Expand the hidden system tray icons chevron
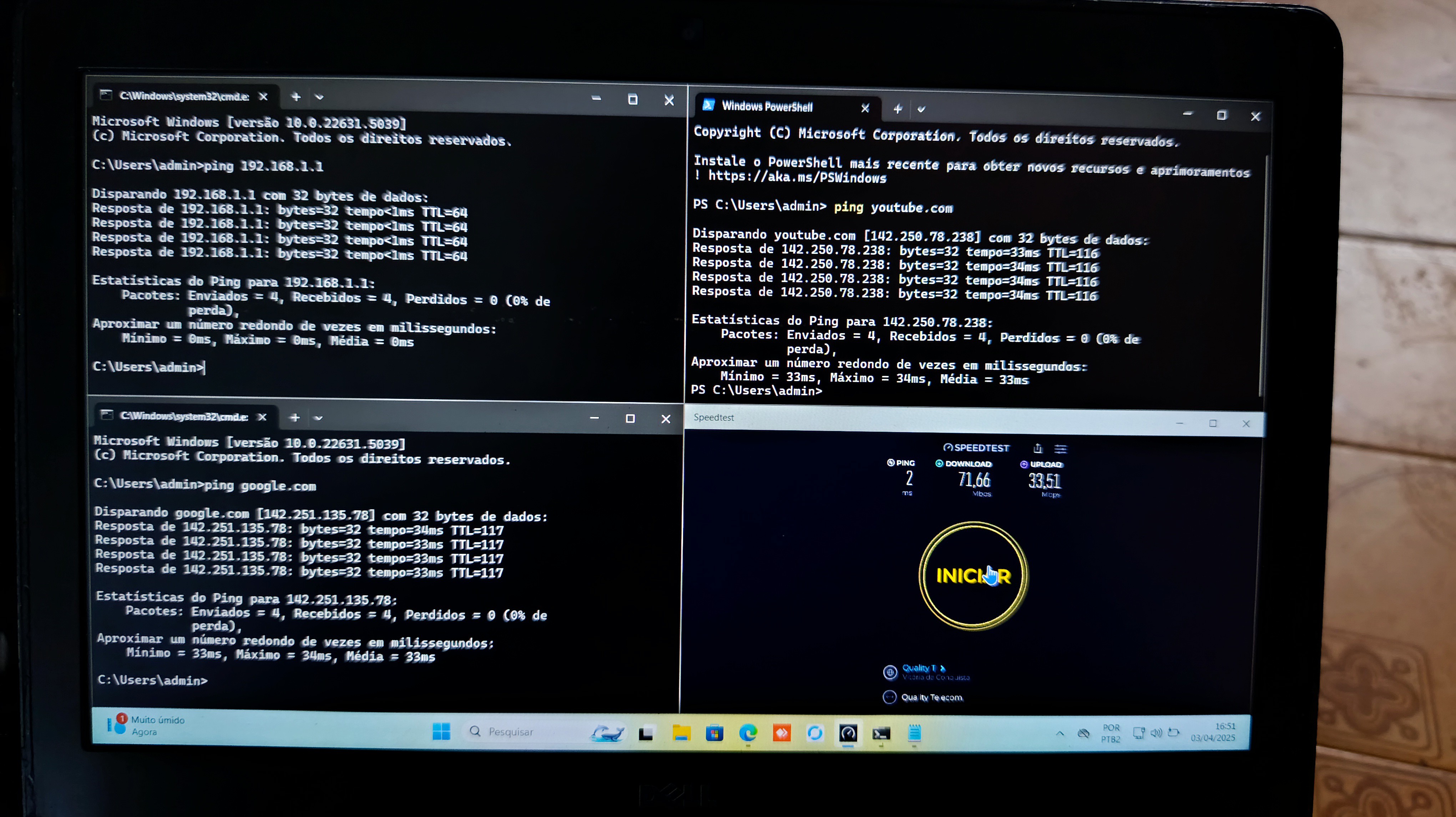Screen dimensions: 1456x817 pyautogui.click(x=1060, y=733)
